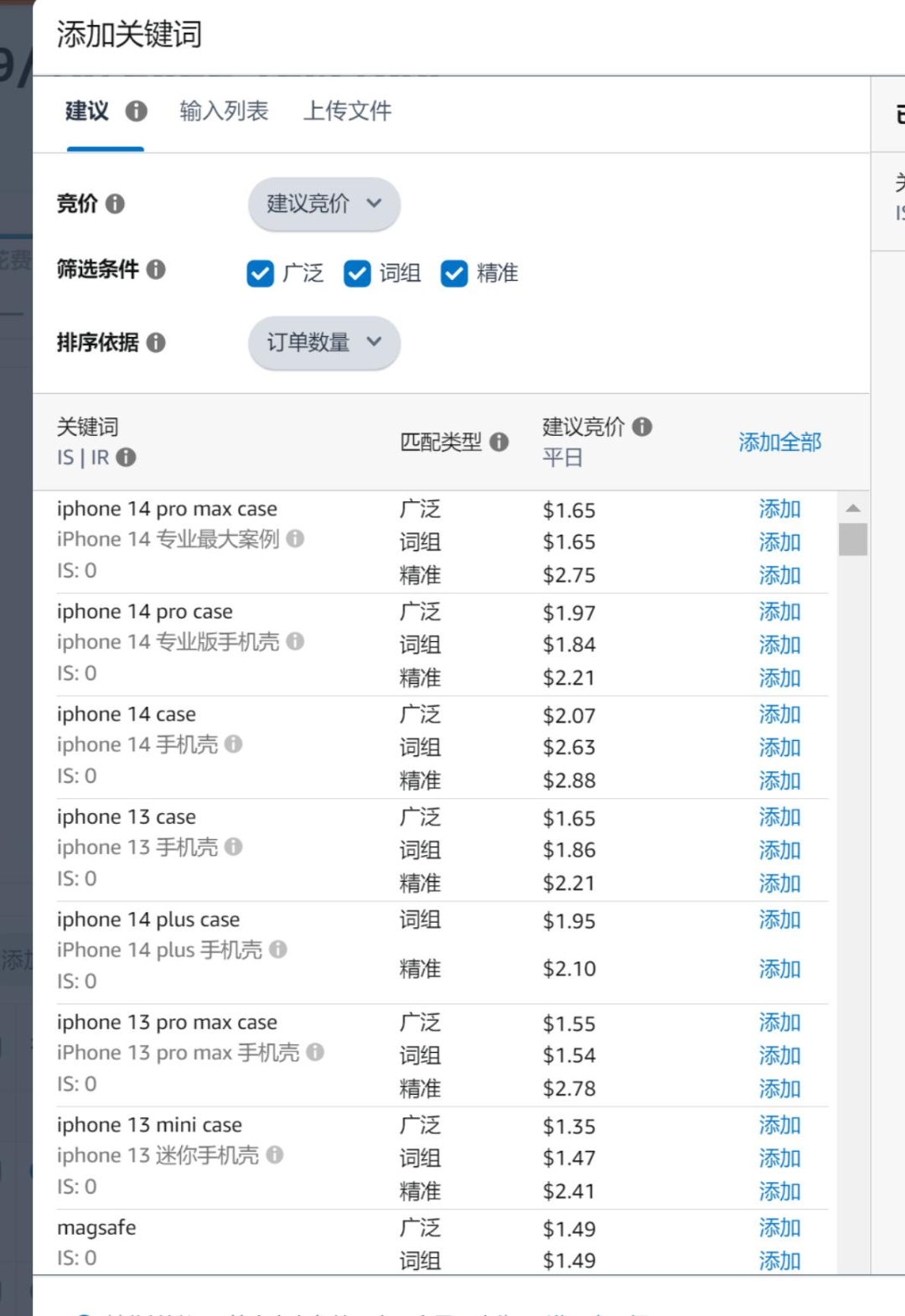Switch to the 输入列表 tab
The image size is (905, 1316).
pyautogui.click(x=224, y=111)
